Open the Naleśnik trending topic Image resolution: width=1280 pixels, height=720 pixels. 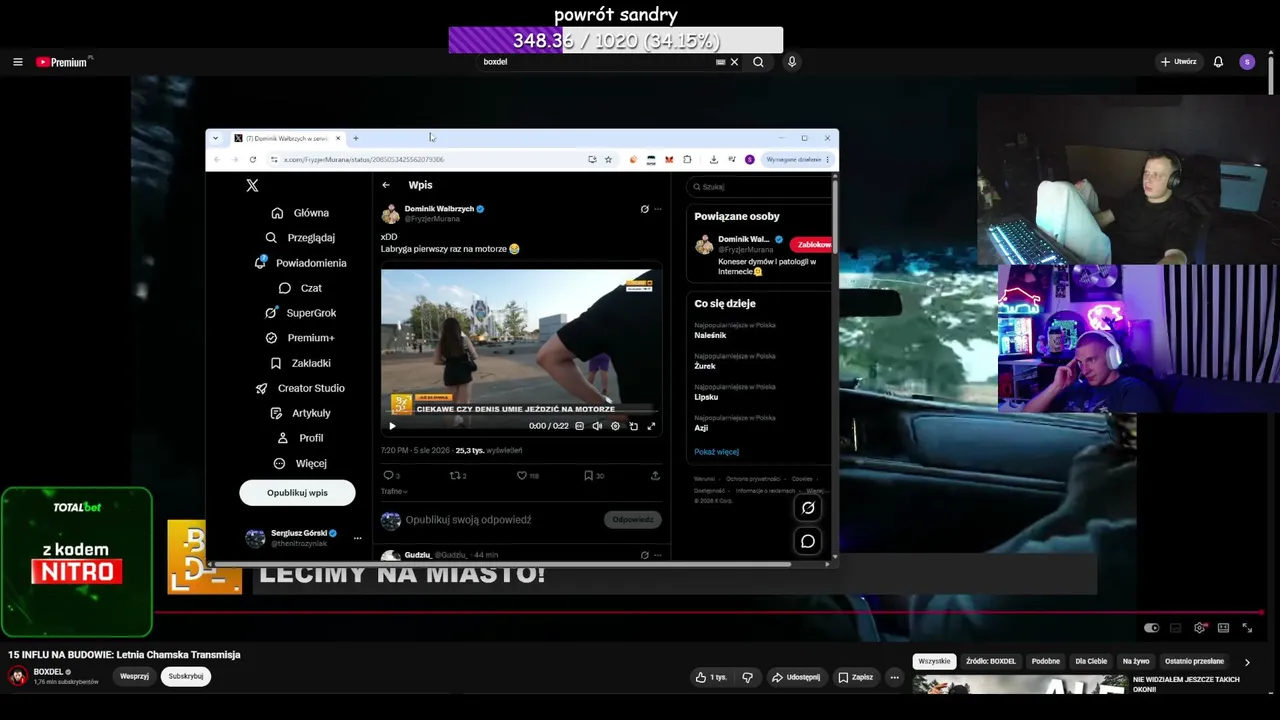pos(710,335)
